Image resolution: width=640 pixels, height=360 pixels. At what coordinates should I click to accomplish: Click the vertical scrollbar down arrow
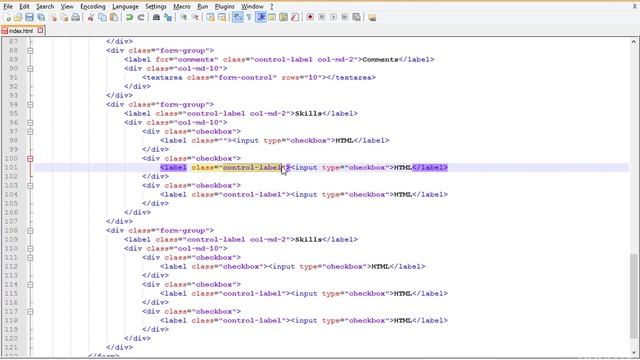point(633,352)
